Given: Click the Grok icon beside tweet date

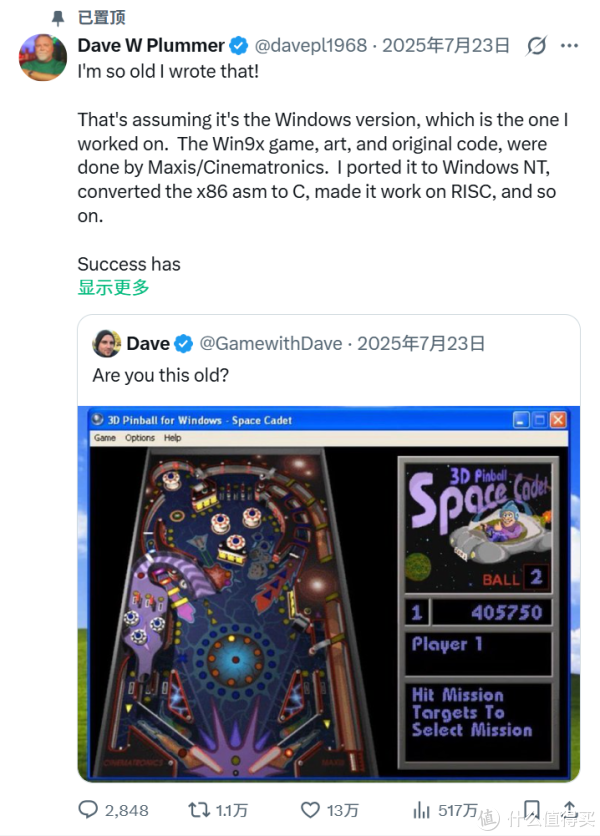Looking at the screenshot, I should click(x=536, y=46).
